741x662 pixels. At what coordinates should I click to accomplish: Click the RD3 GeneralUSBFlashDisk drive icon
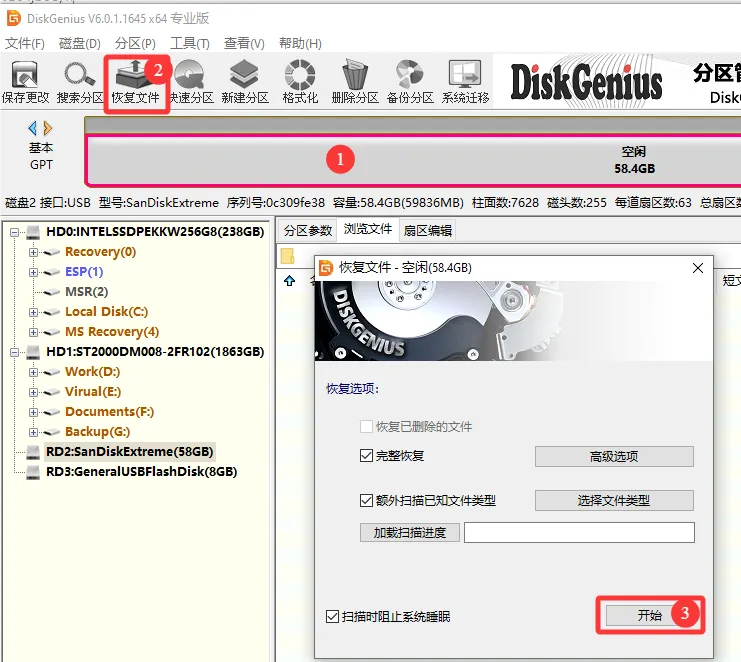point(33,472)
